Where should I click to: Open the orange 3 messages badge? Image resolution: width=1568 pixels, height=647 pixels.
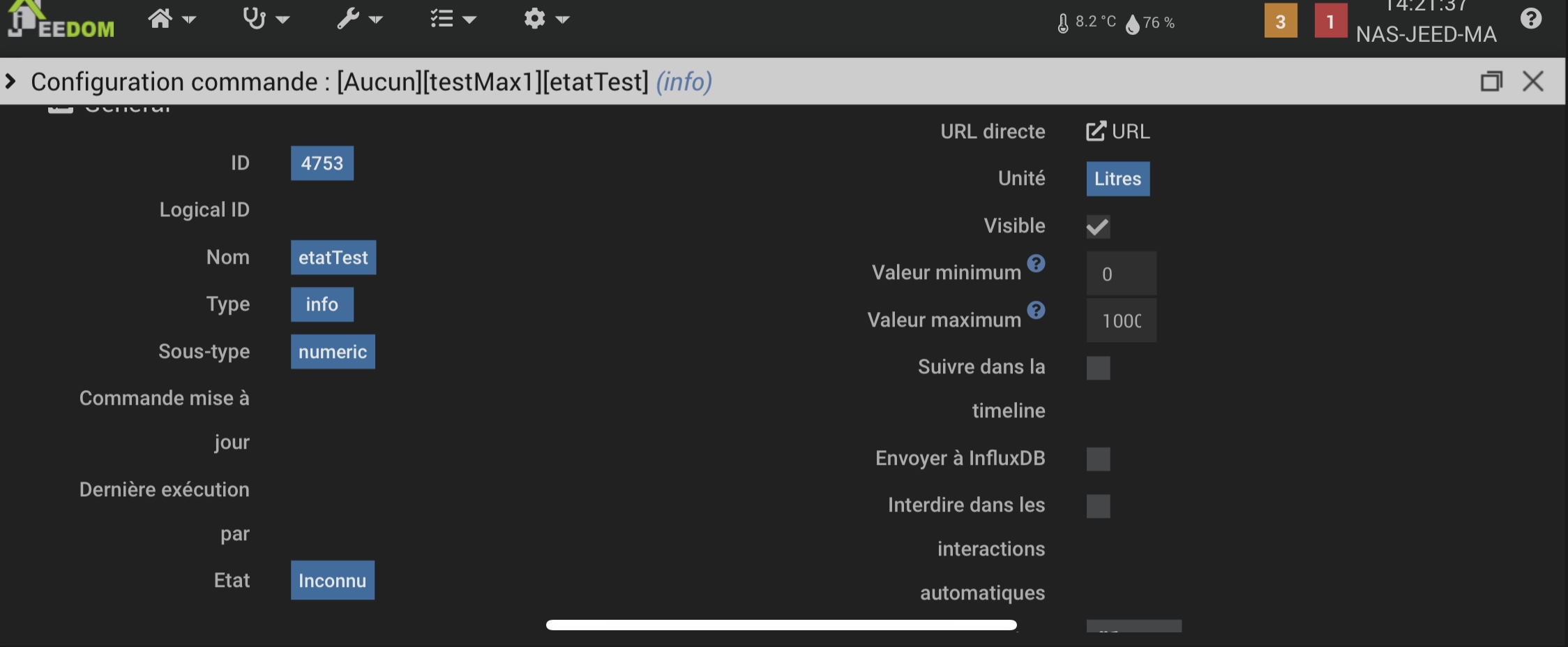[1281, 22]
